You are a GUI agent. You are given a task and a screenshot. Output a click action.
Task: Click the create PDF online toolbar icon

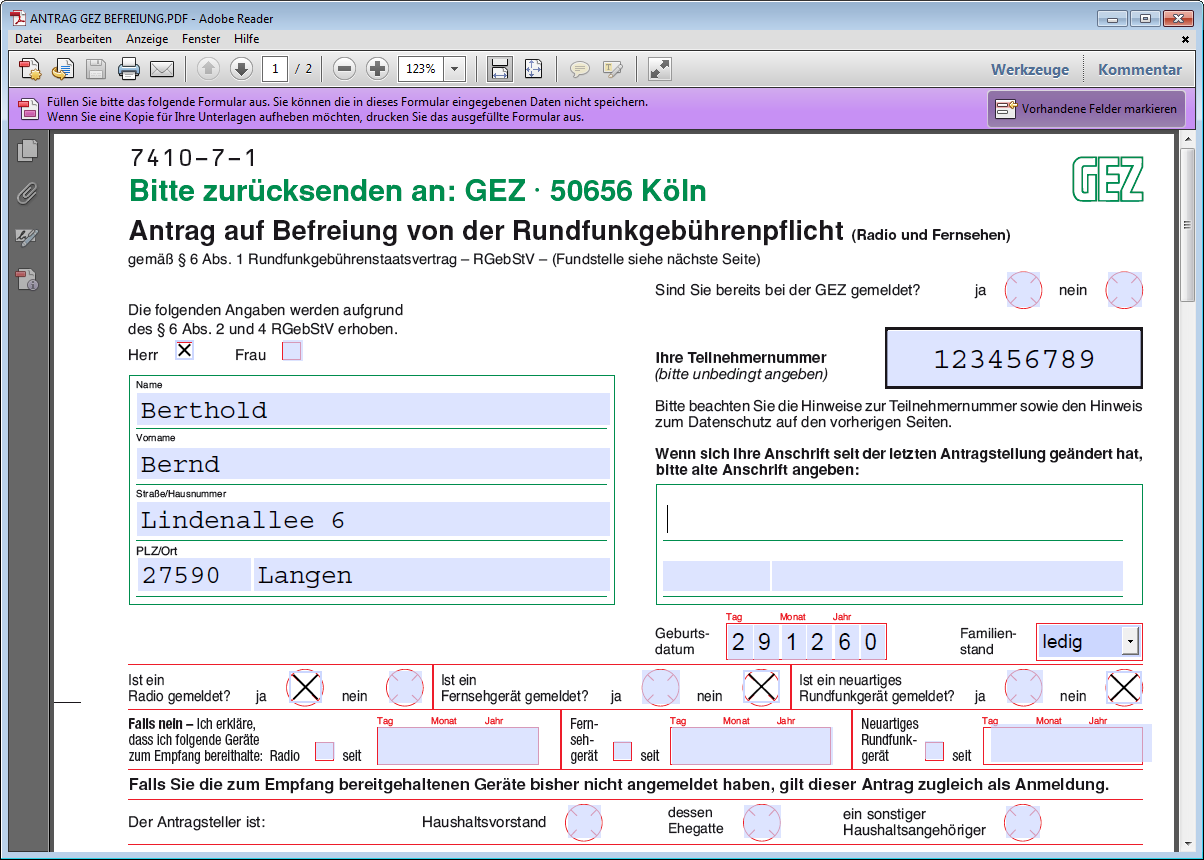click(30, 69)
